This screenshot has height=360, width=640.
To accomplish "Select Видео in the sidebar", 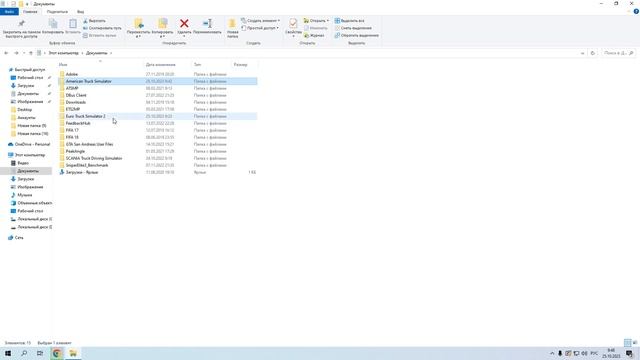I will point(23,163).
